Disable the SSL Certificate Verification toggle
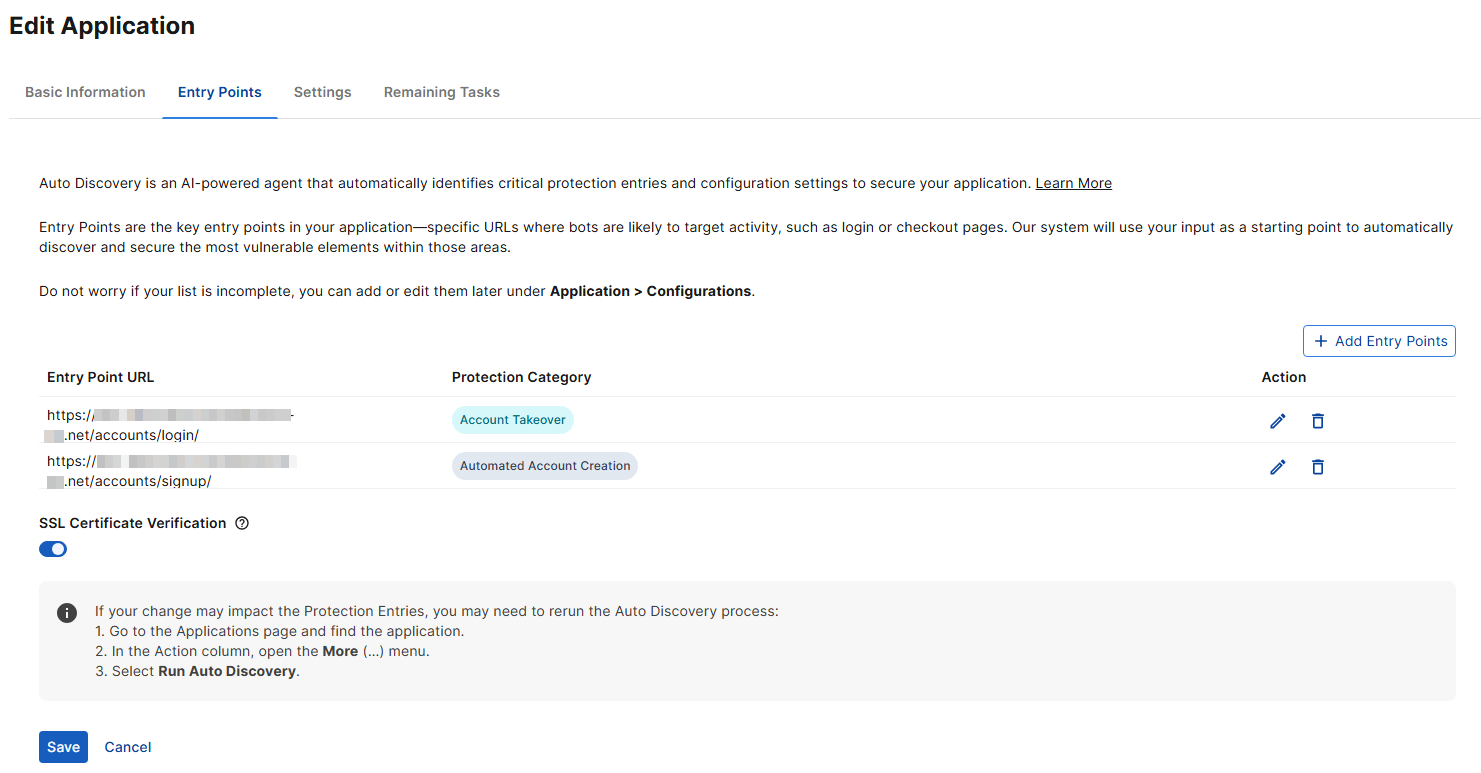This screenshot has width=1481, height=773. click(53, 549)
